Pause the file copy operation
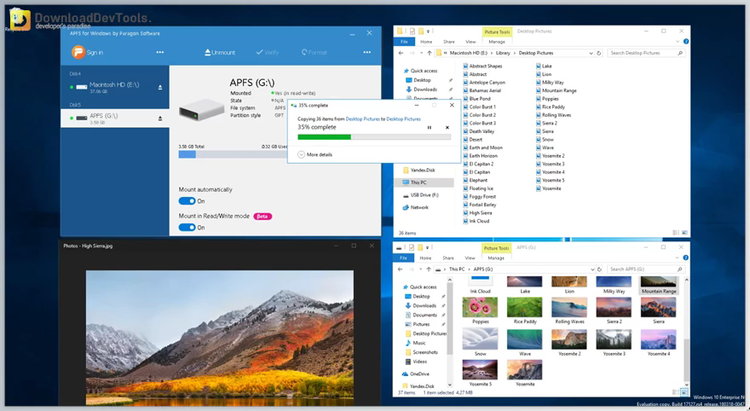The width and height of the screenshot is (750, 411). point(429,127)
